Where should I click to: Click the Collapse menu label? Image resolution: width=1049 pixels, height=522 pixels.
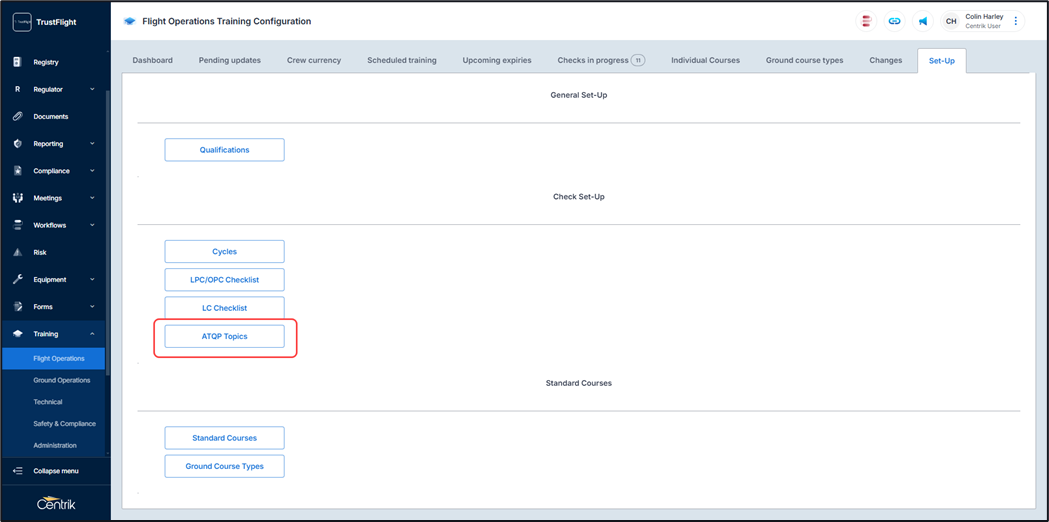coord(56,470)
